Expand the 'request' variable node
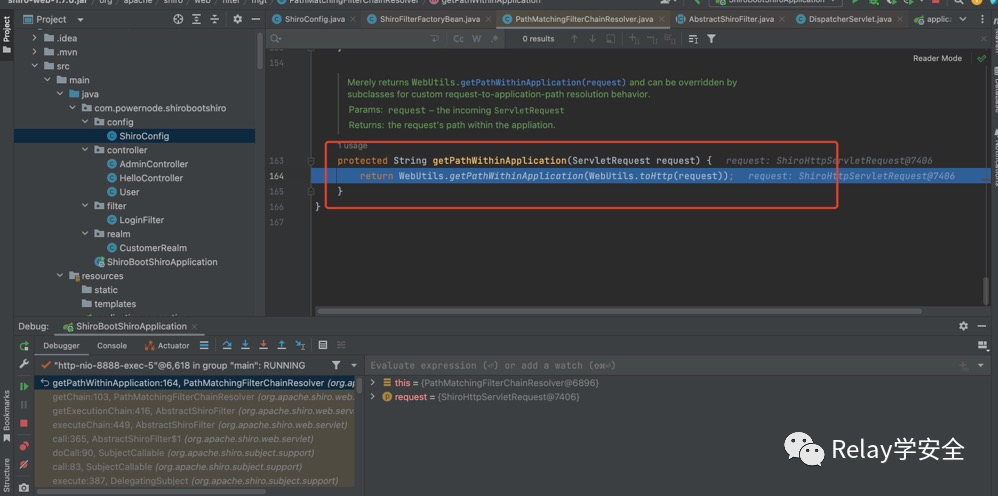 [374, 397]
